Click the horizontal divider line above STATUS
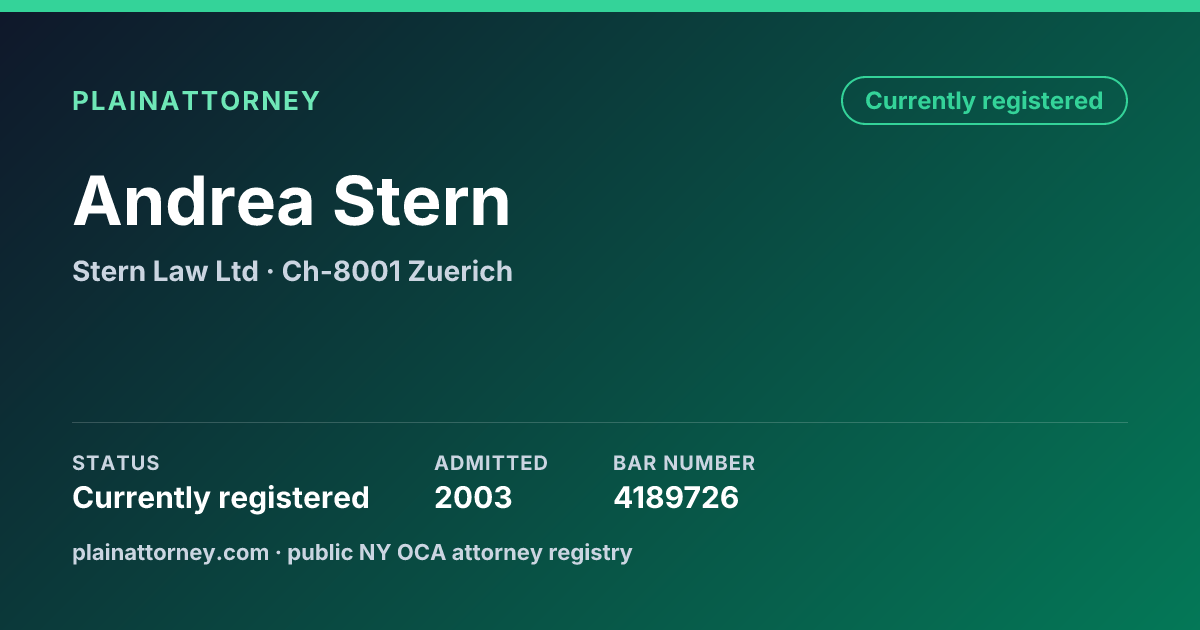The height and width of the screenshot is (630, 1200). [x=600, y=422]
